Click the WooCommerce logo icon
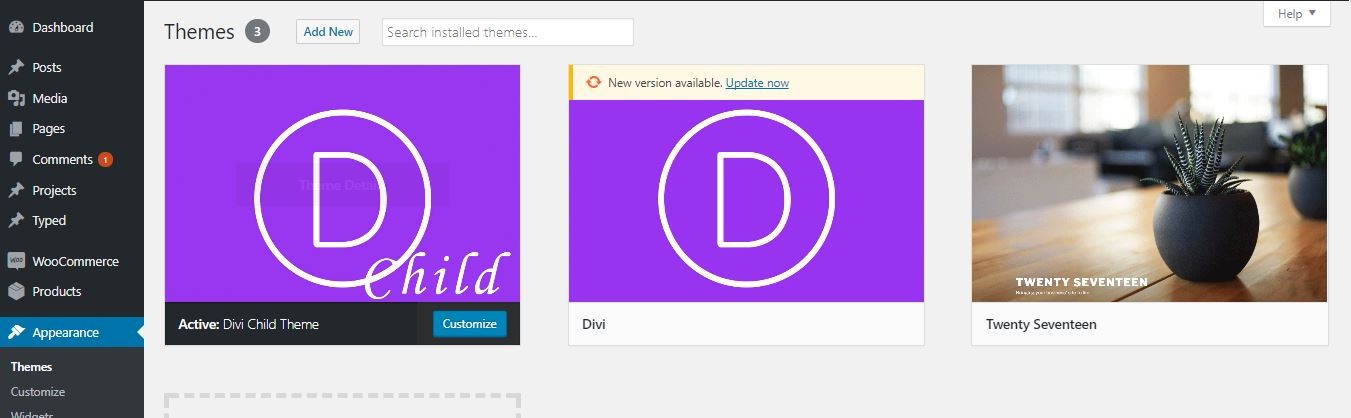Viewport: 1351px width, 418px height. click(x=16, y=261)
